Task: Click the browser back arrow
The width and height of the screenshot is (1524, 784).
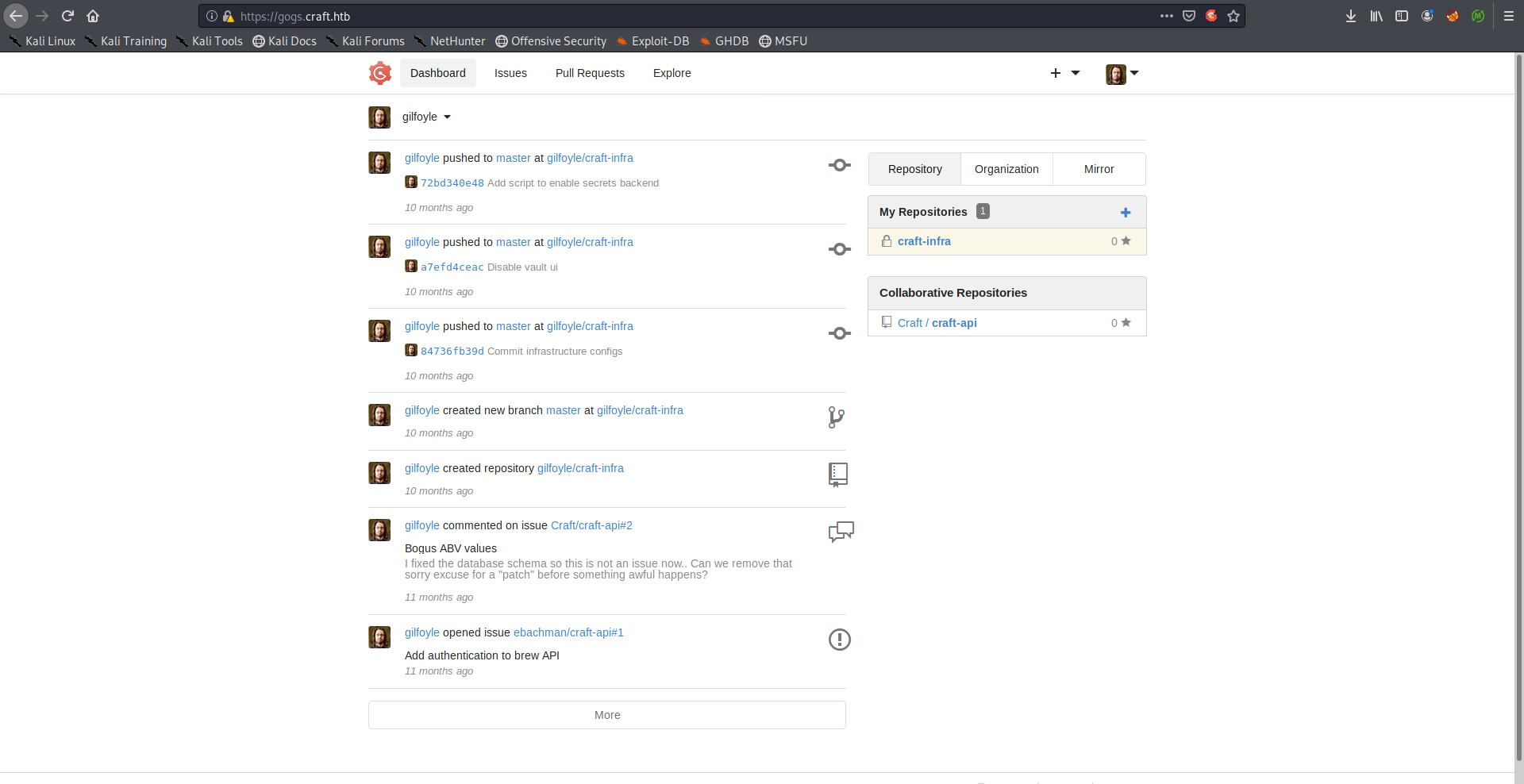Action: (x=16, y=16)
